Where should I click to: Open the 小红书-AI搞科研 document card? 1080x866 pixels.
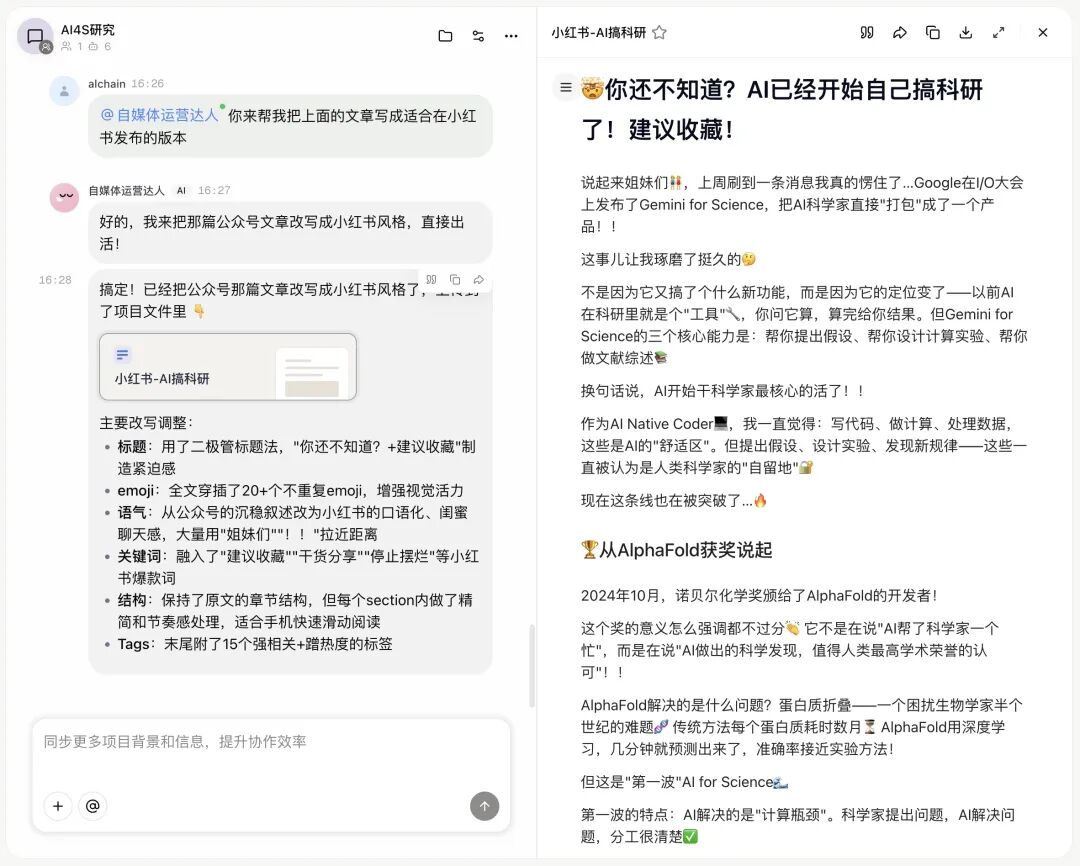pos(228,367)
